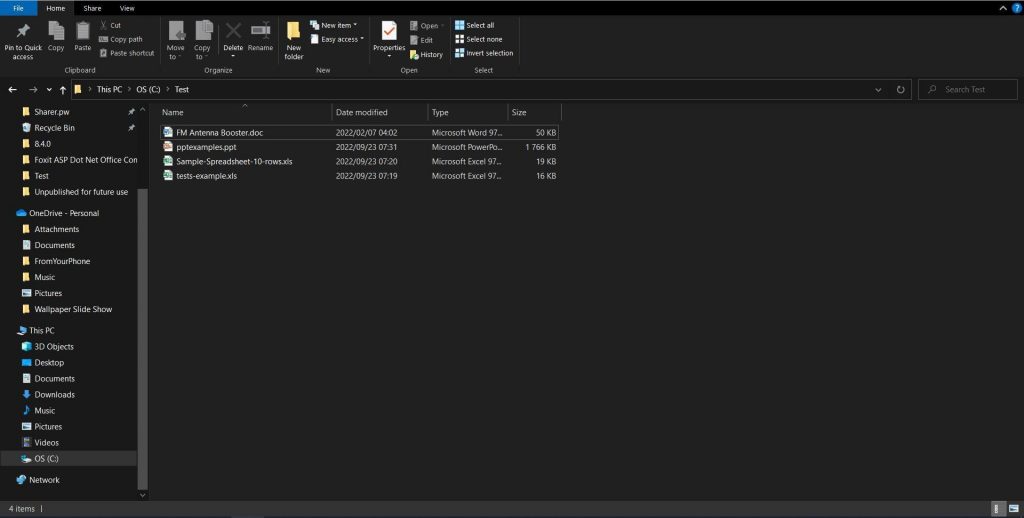Click Copy path option
1024x518 pixels.
(121, 39)
